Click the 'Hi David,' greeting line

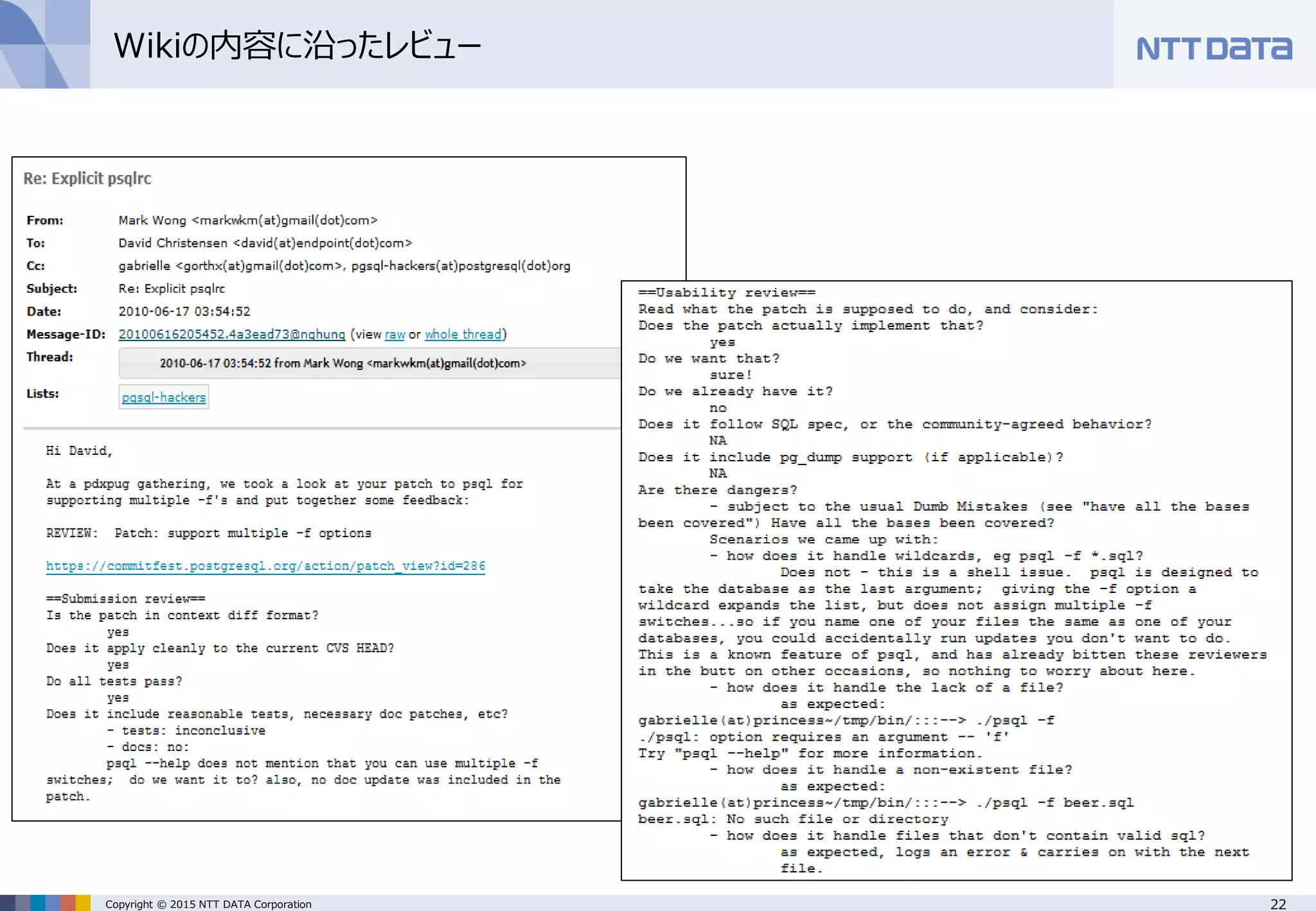[x=79, y=451]
